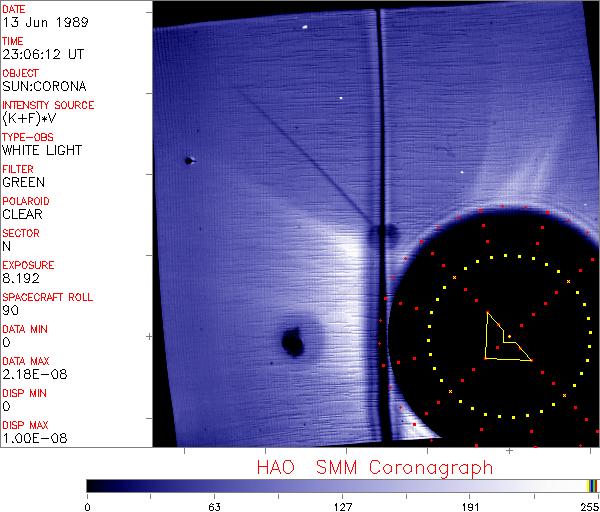Select the GREEN filter value

23,183
